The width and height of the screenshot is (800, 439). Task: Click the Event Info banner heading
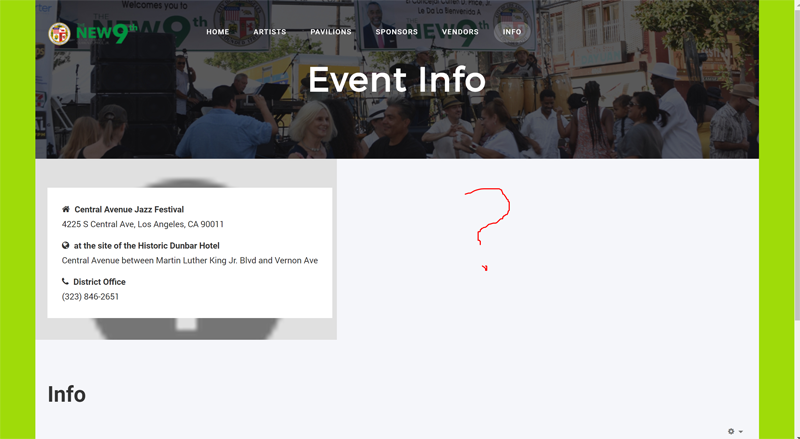(397, 80)
